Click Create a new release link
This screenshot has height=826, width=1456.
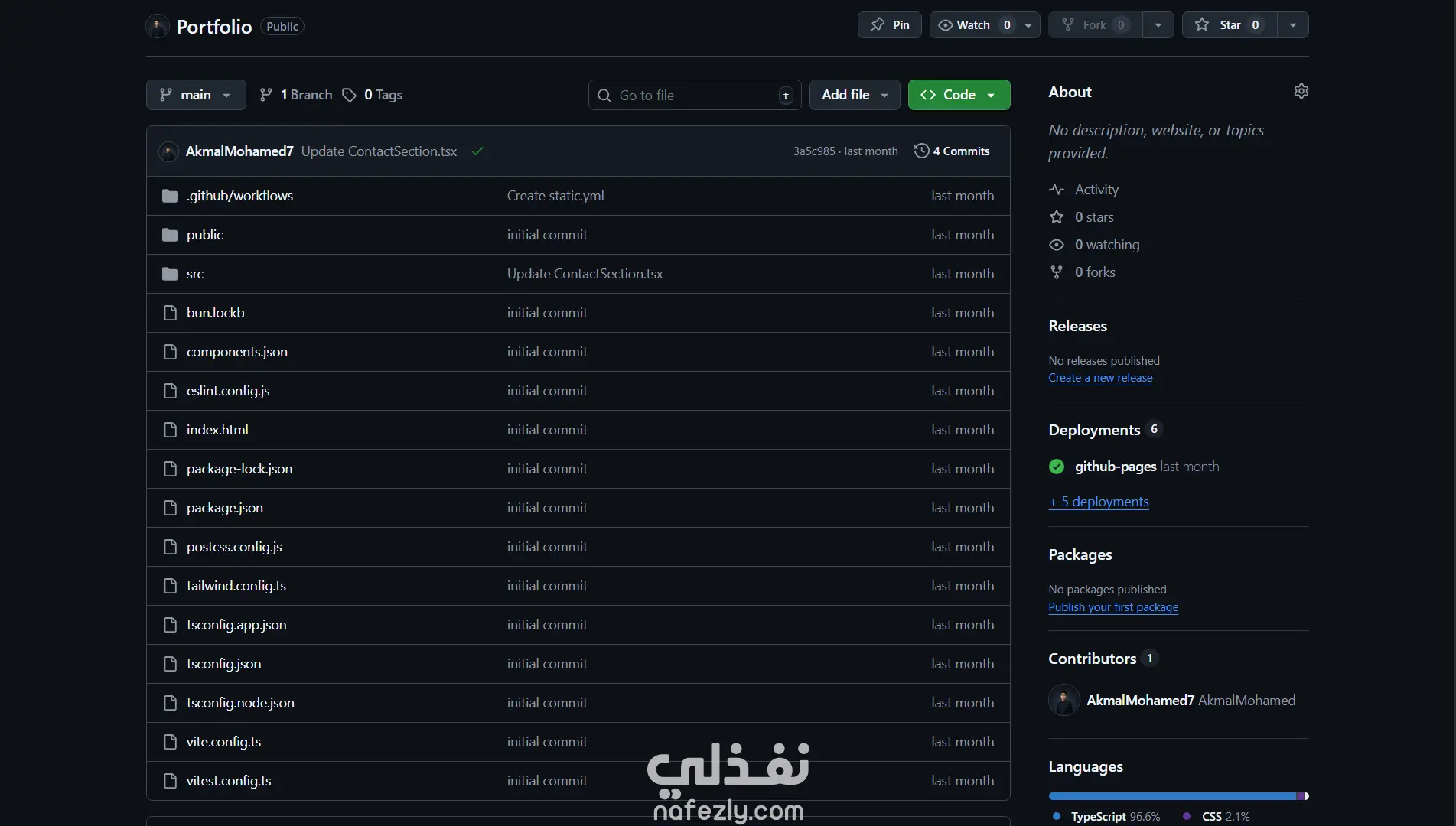pos(1100,378)
